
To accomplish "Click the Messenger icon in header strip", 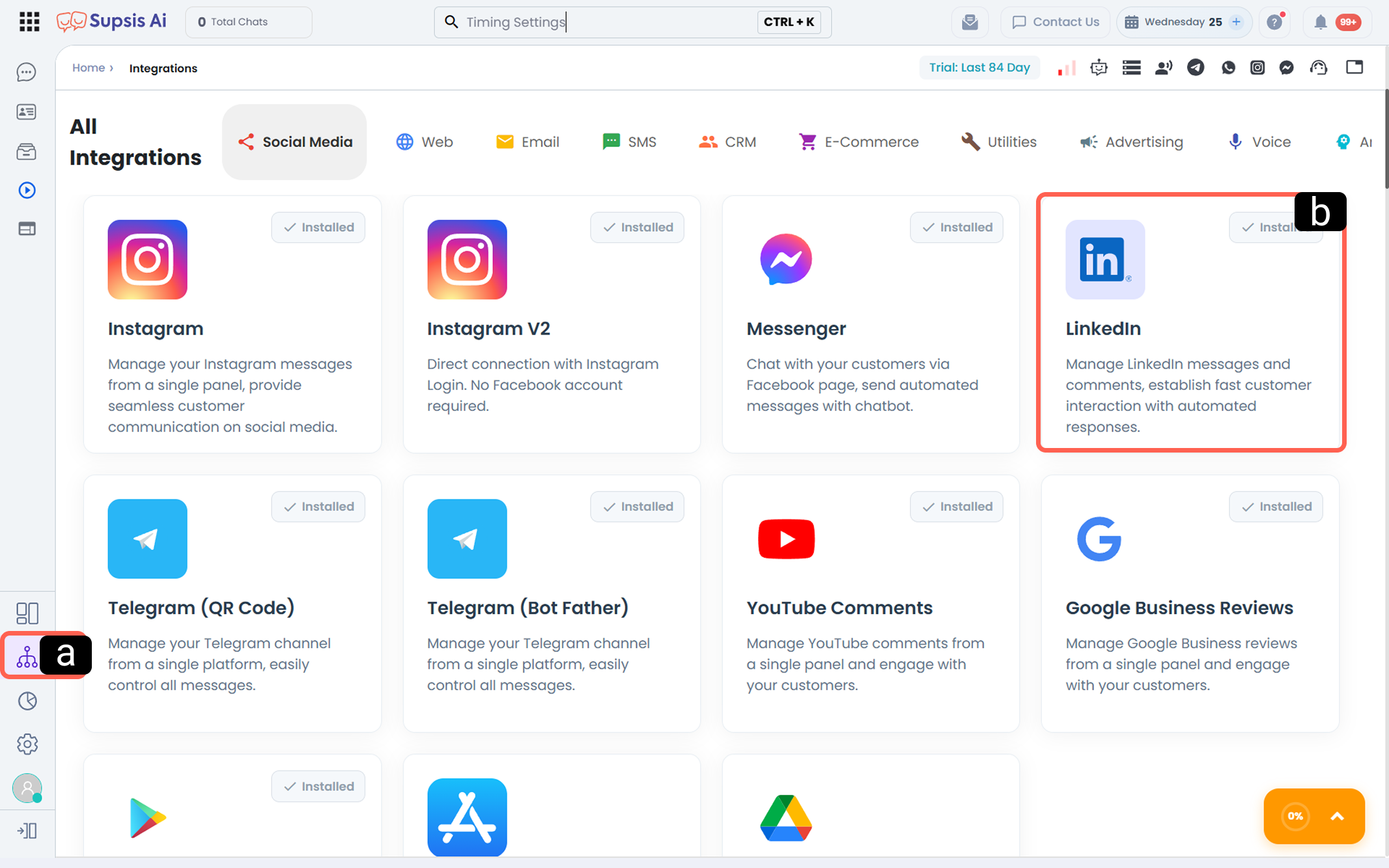I will pos(1286,68).
